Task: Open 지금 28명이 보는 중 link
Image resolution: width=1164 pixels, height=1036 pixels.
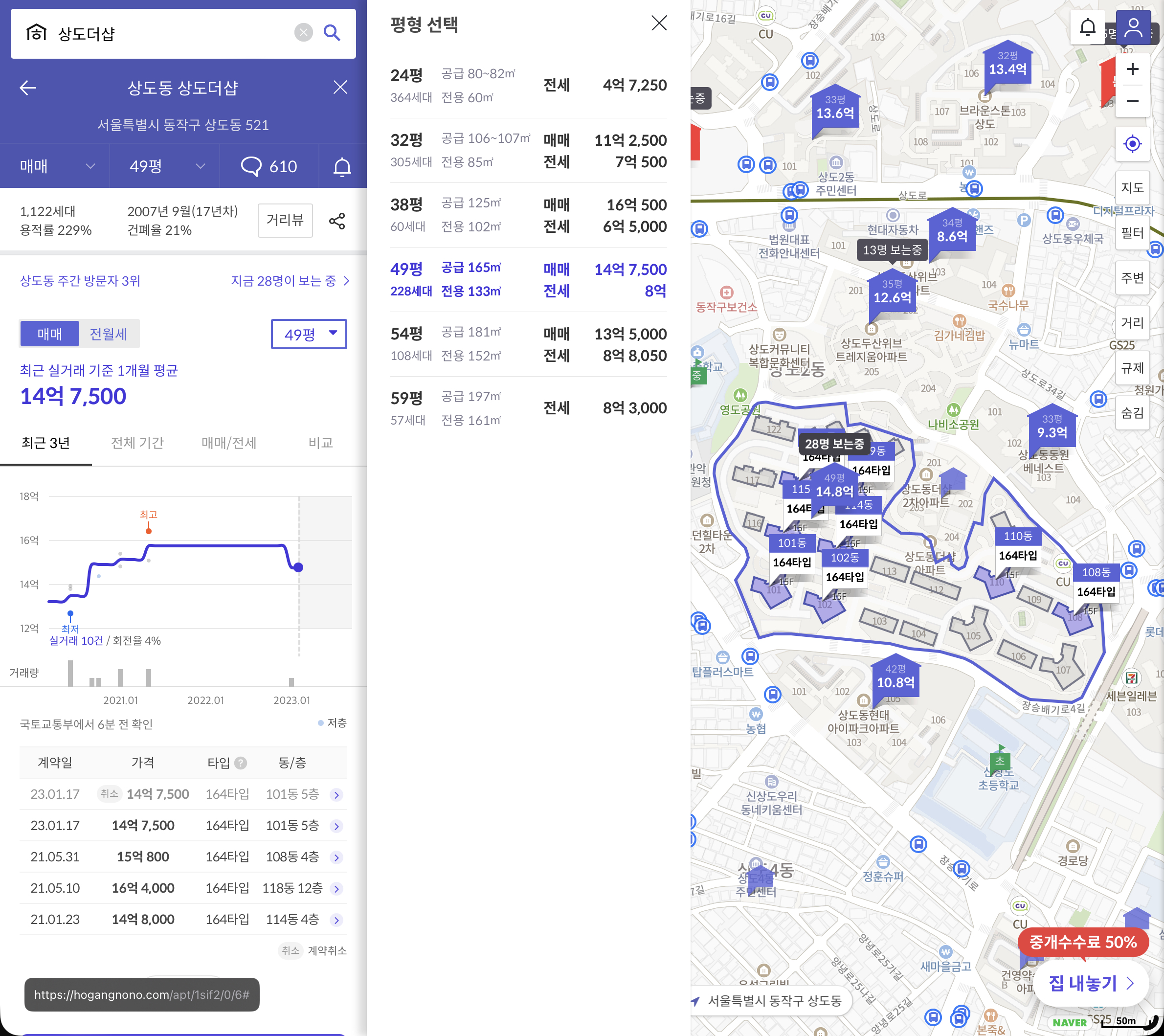Action: click(291, 281)
